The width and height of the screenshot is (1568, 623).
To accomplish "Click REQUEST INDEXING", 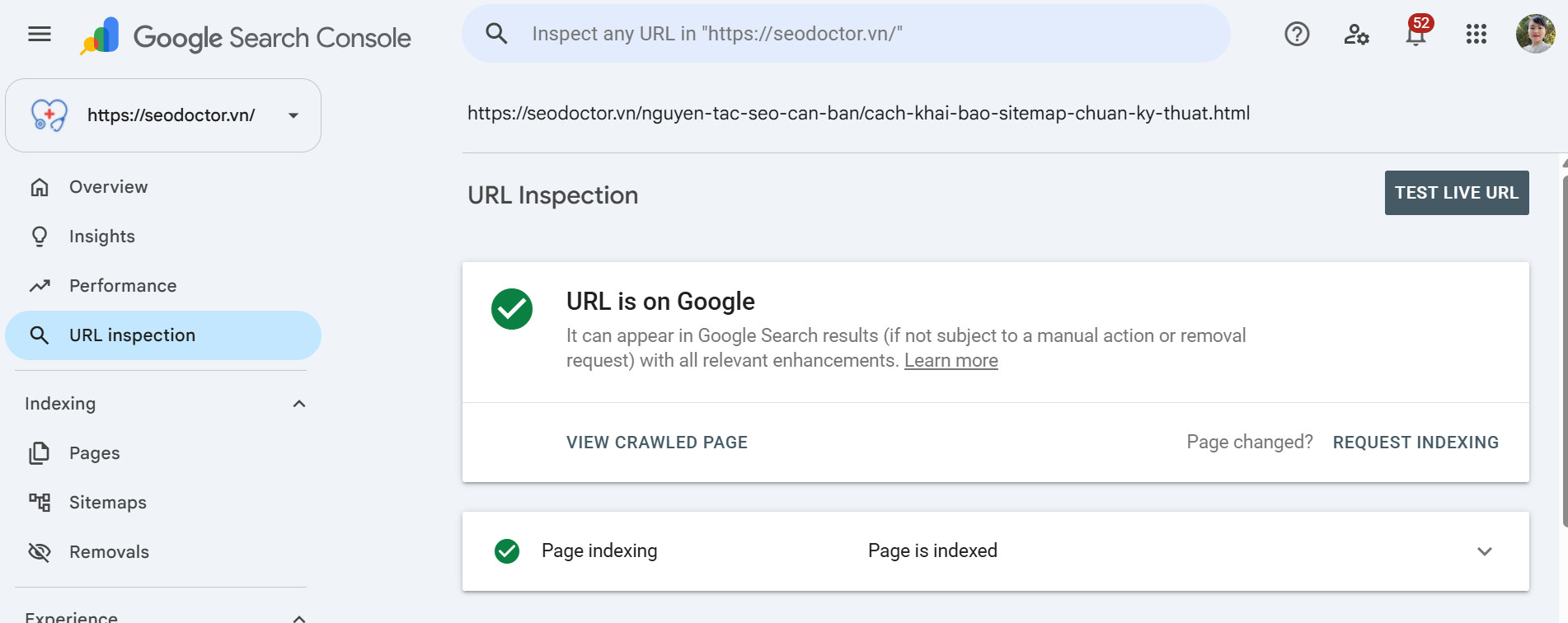I will (1415, 443).
